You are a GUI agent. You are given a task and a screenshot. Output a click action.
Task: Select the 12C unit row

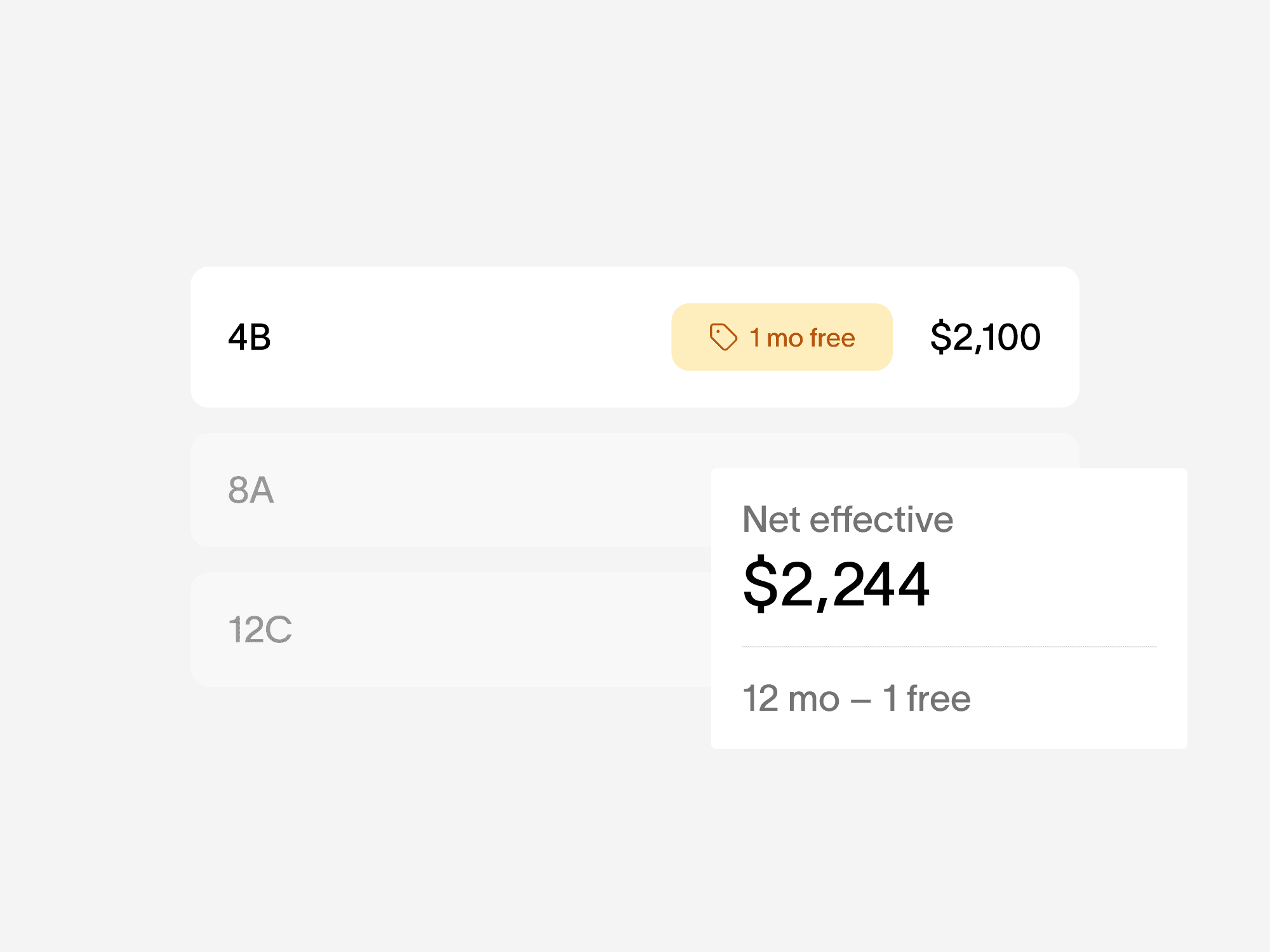pos(451,630)
